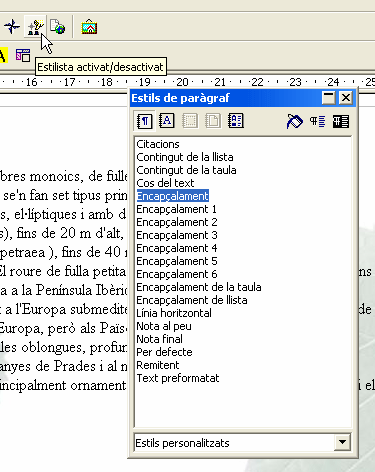Select Encapçalament de llista style
Viewport: 375px width, 472px height.
(192, 300)
